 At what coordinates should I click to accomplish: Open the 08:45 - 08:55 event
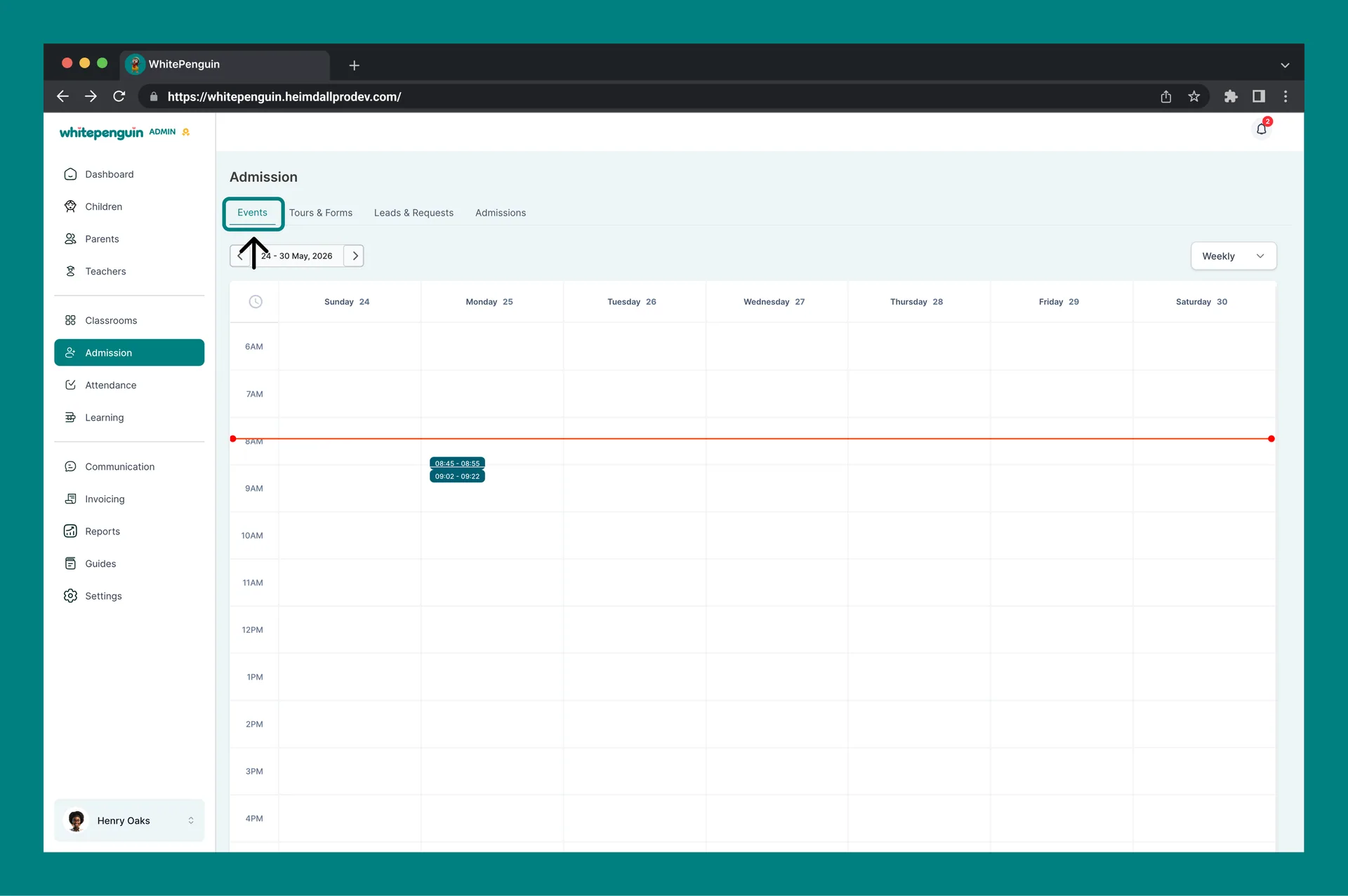tap(457, 463)
